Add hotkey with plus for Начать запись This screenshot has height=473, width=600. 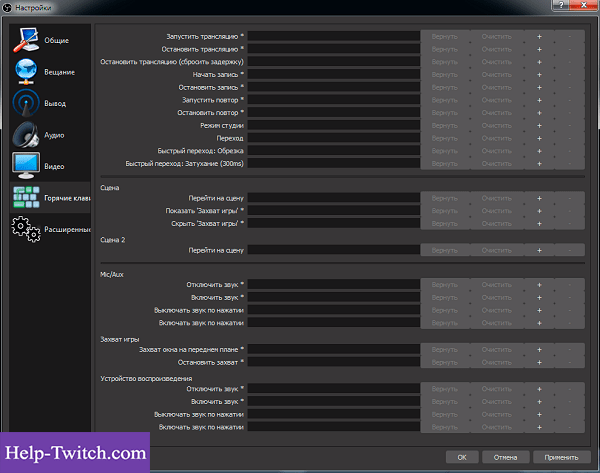click(538, 74)
